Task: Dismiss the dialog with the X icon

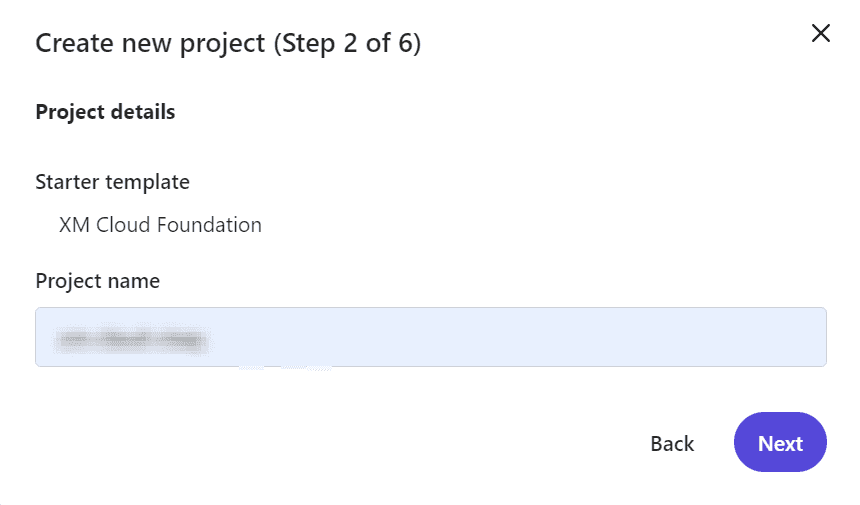Action: point(821,33)
